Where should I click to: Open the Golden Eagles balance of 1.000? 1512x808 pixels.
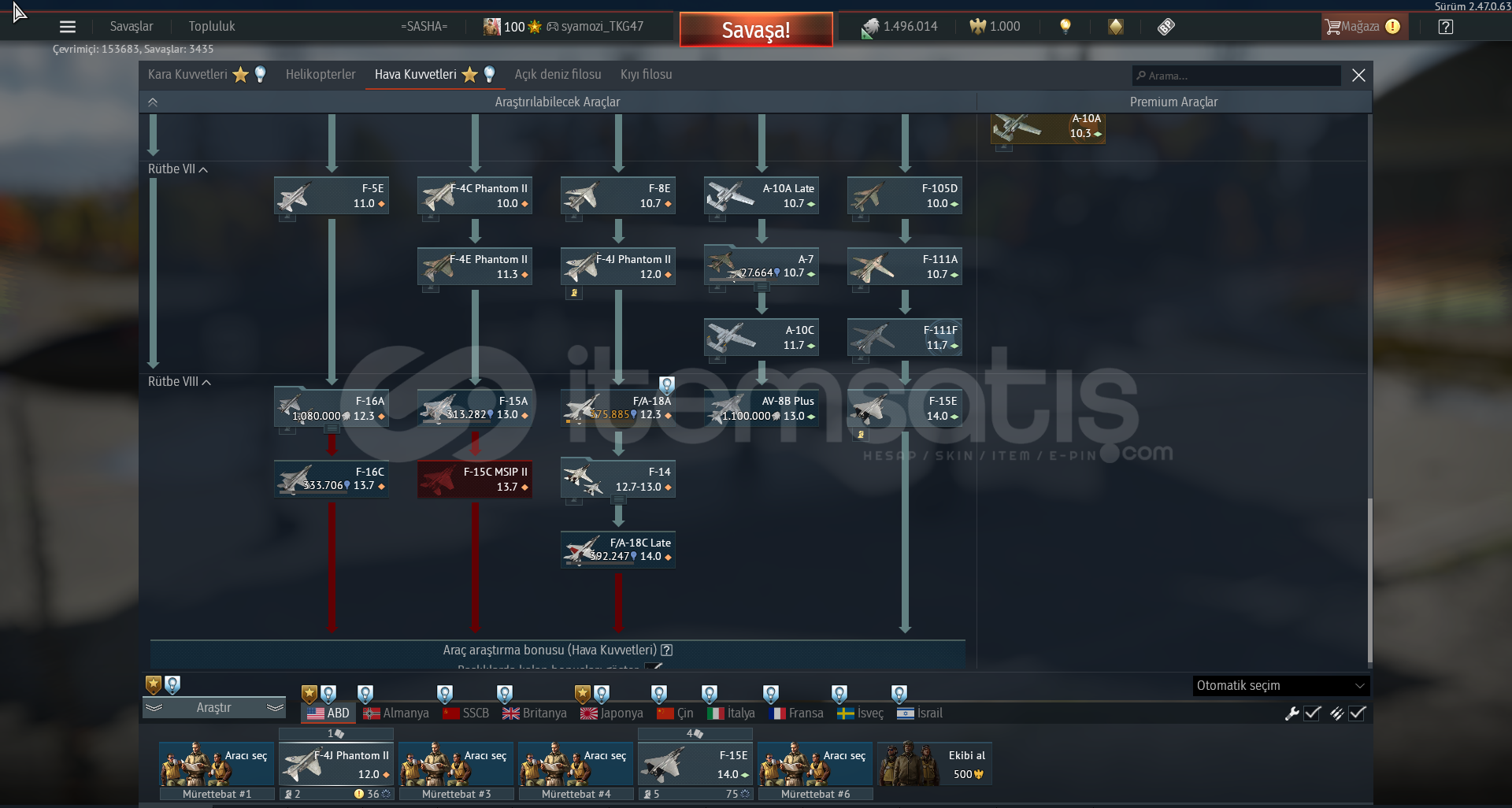(x=995, y=27)
